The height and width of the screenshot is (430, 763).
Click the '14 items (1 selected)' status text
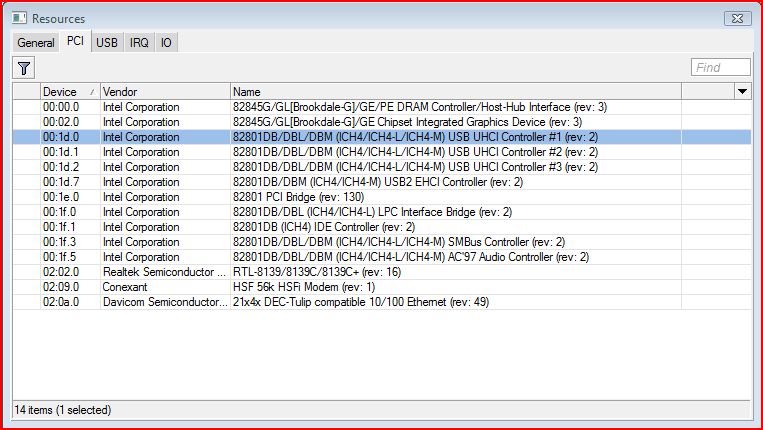(63, 410)
